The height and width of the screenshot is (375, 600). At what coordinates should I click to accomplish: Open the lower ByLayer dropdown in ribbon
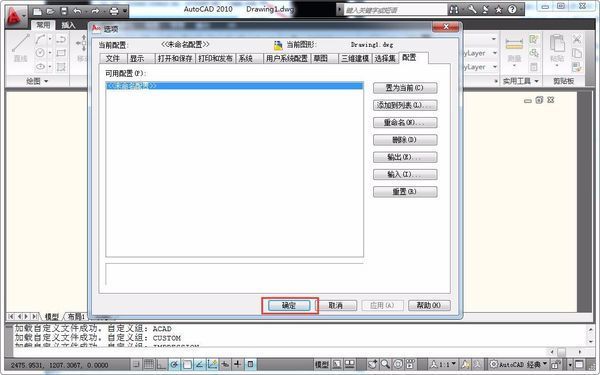(495, 67)
